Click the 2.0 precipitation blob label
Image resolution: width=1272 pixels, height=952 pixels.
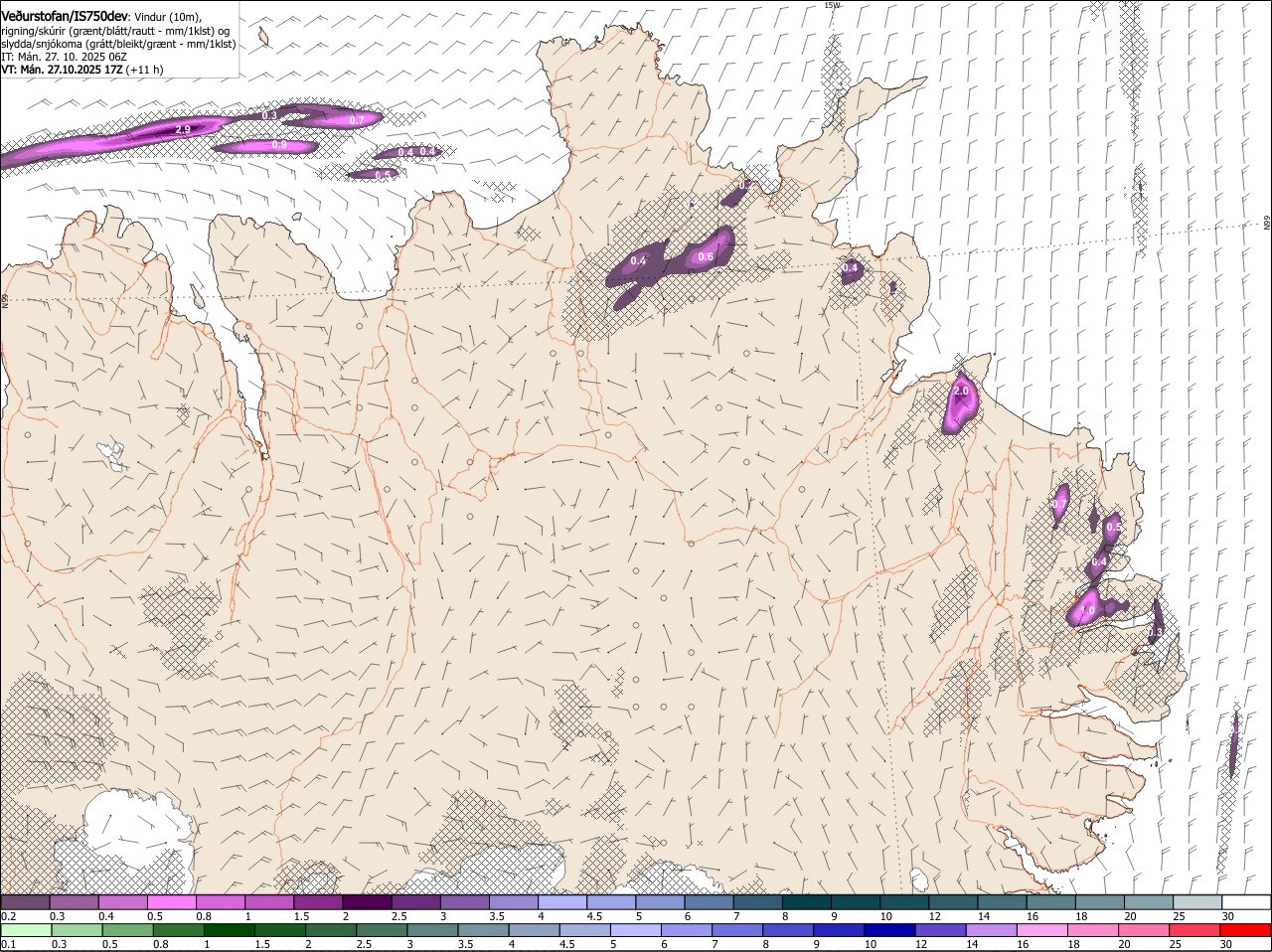(961, 392)
